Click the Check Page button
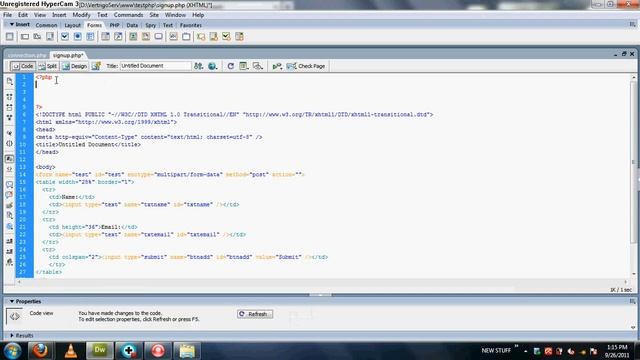 (x=306, y=66)
